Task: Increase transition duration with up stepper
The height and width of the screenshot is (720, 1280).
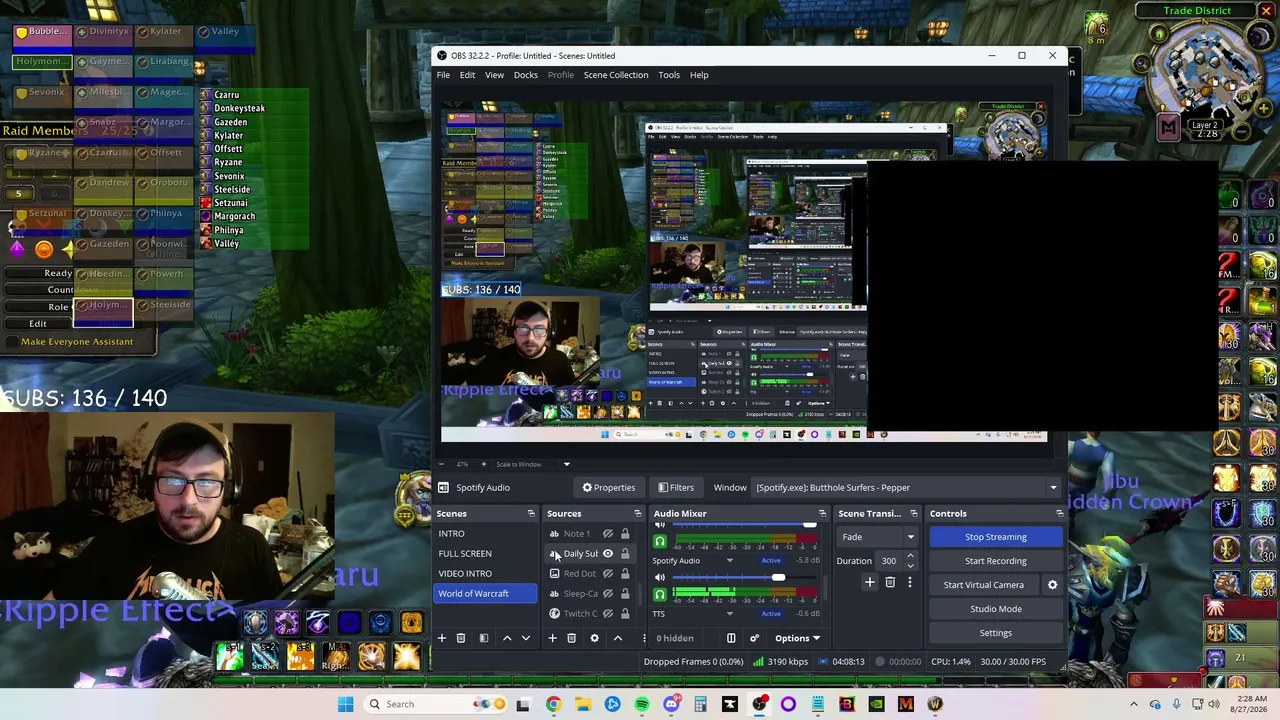Action: pos(910,557)
